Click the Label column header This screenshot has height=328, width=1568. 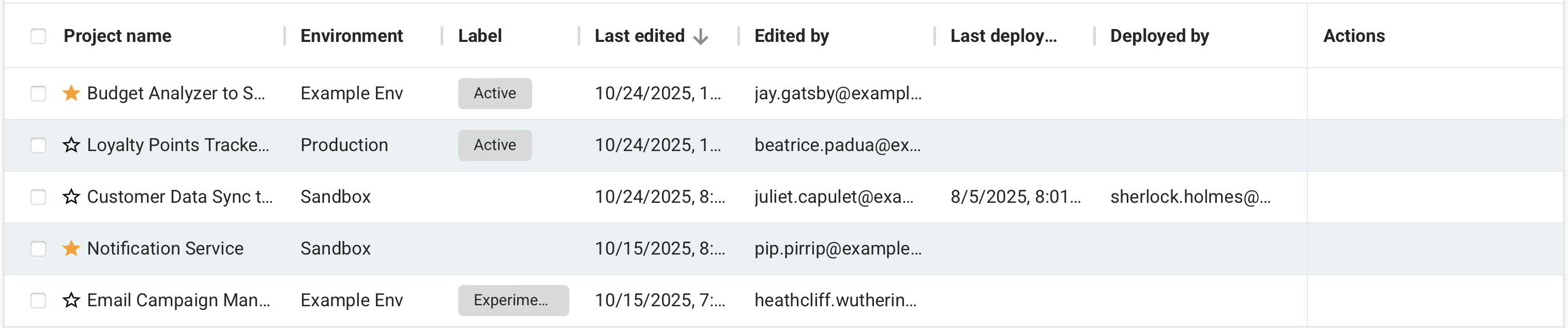(479, 36)
